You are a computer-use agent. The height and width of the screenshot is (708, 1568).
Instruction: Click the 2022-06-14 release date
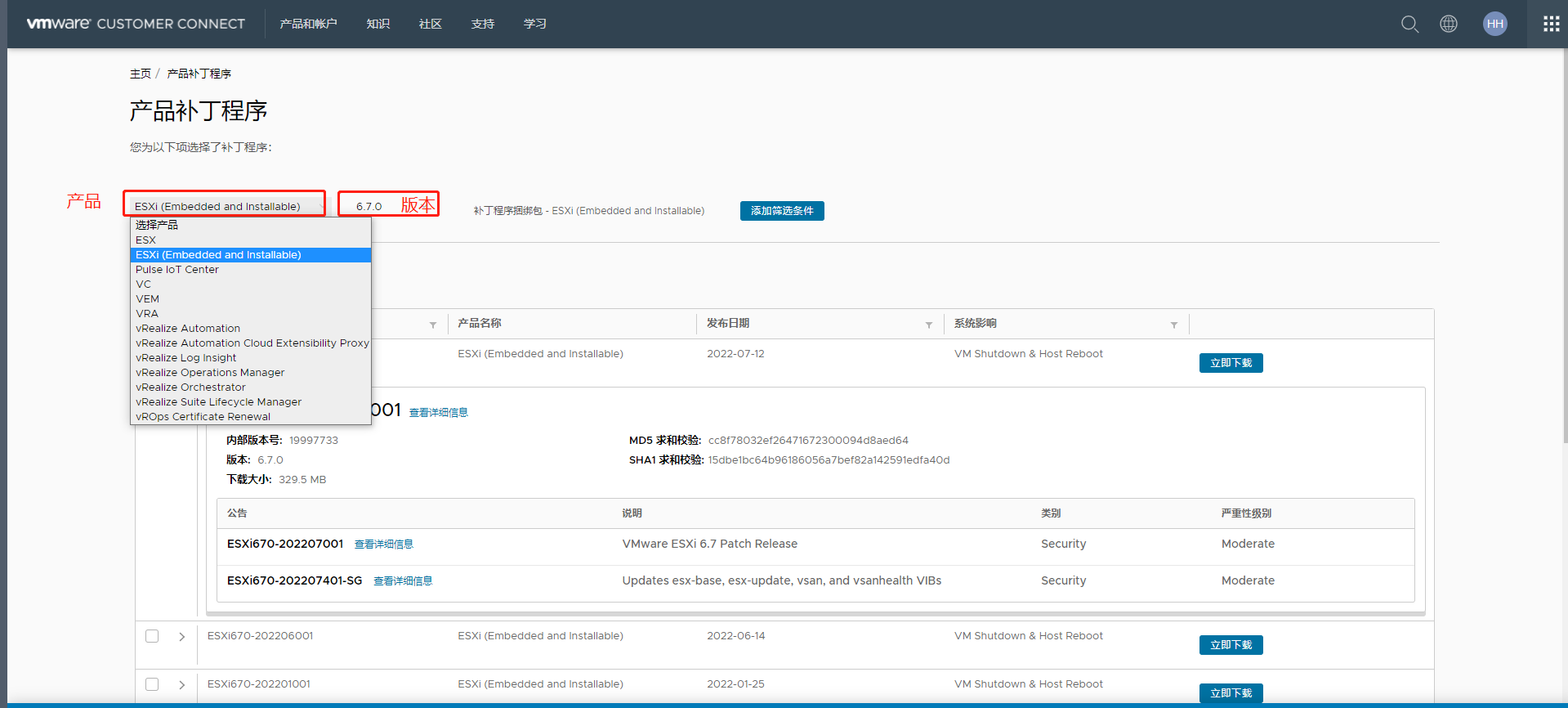click(736, 636)
